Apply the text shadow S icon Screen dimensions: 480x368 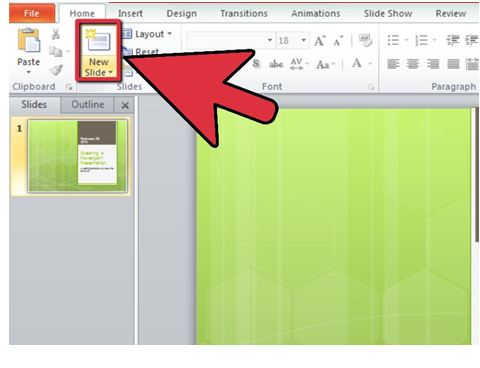point(256,63)
